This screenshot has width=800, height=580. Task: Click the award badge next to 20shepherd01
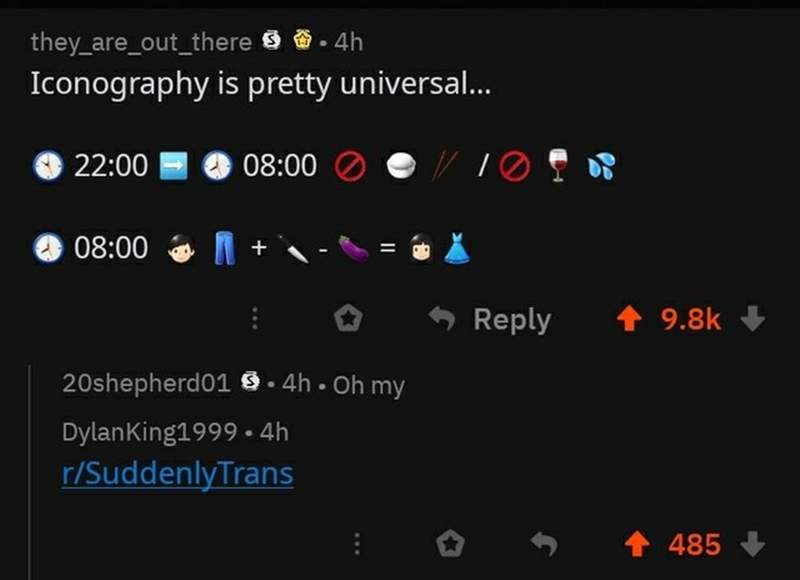coord(250,381)
